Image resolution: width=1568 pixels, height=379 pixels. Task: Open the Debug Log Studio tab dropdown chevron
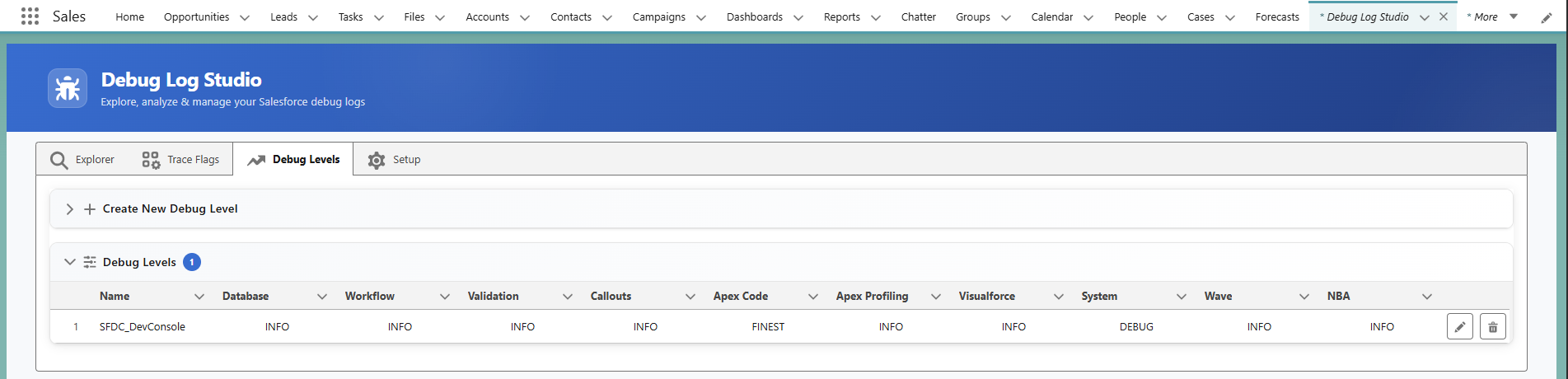[x=1425, y=17]
